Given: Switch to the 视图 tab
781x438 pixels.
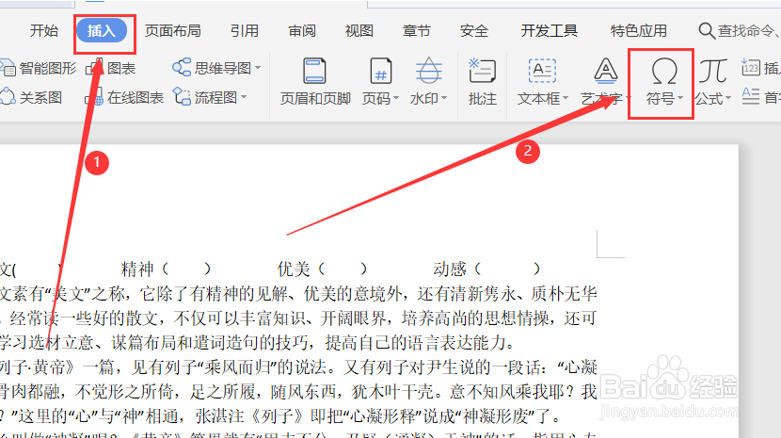Looking at the screenshot, I should [x=359, y=31].
